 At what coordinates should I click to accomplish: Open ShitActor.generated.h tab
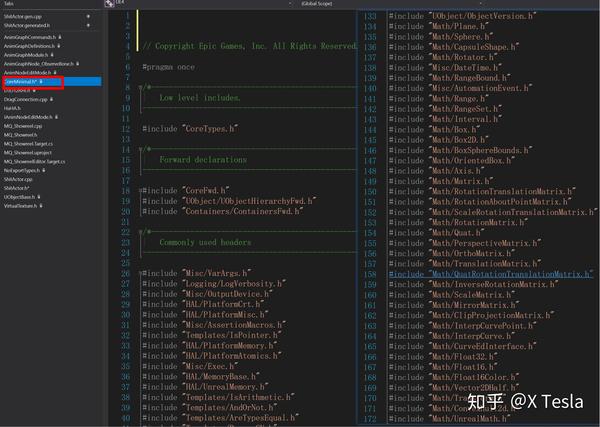(x=27, y=25)
